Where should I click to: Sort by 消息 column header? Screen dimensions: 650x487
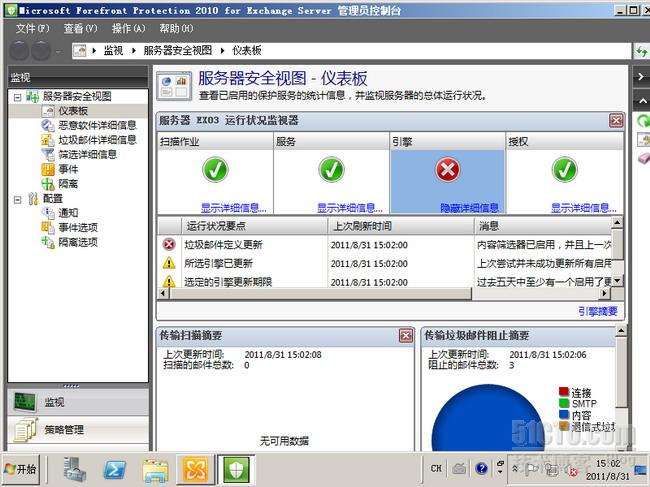coord(543,226)
